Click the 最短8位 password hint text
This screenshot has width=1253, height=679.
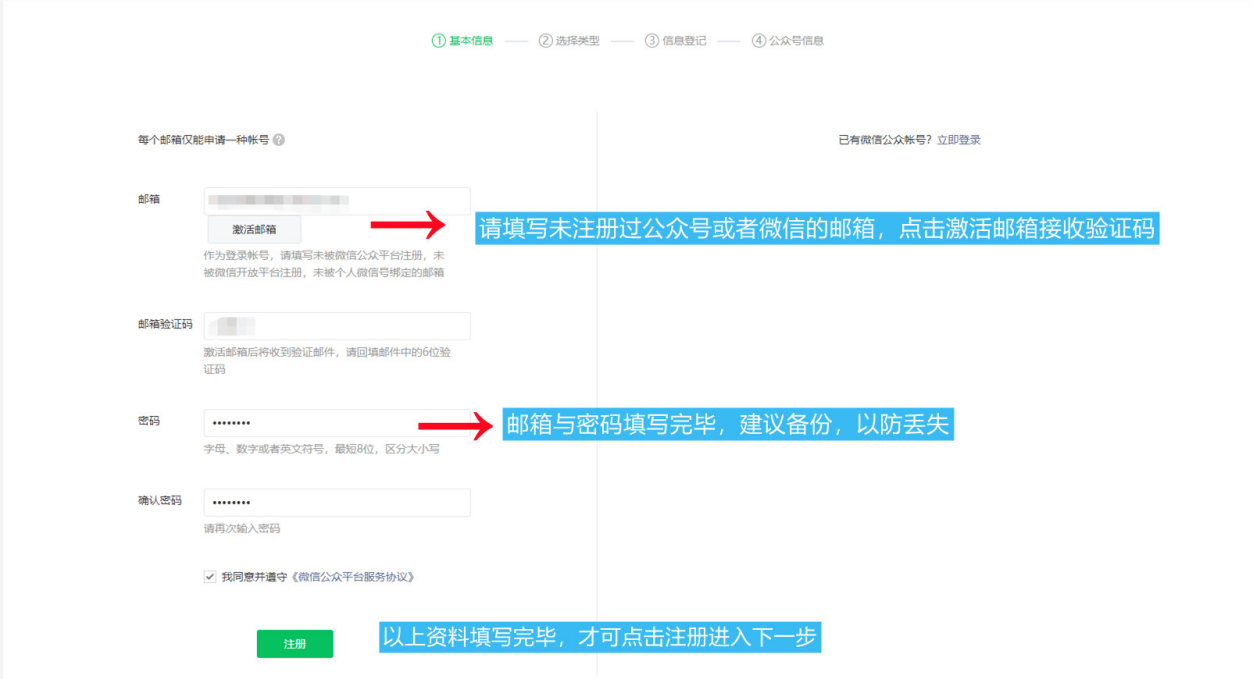point(321,449)
